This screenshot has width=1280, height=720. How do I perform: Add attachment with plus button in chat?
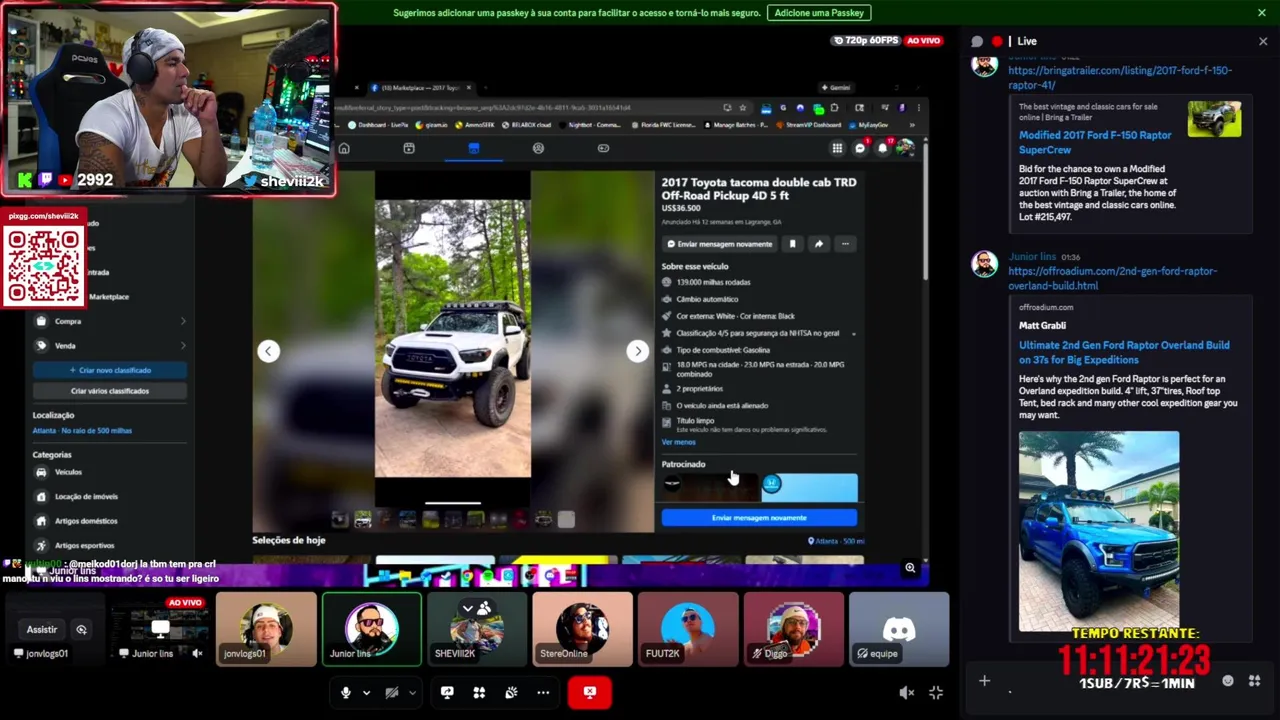(x=984, y=681)
